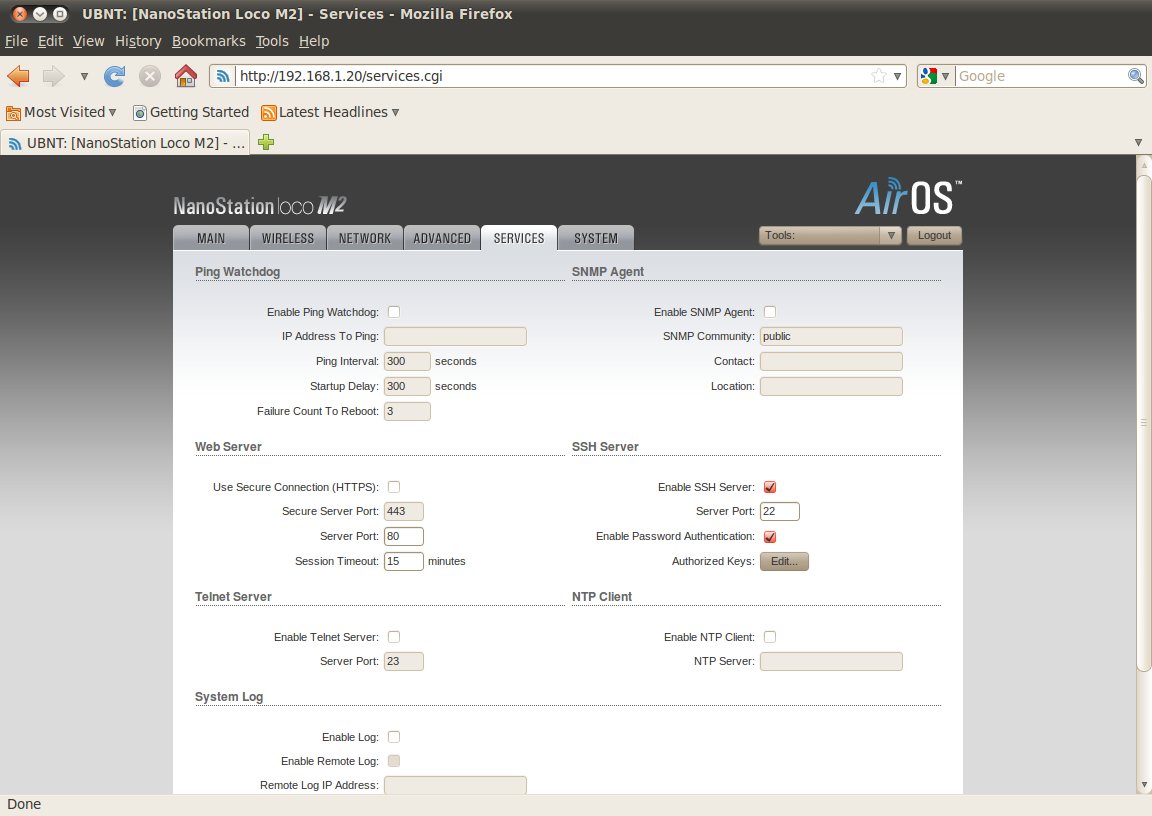Screen dimensions: 1152x816
Task: Enable the Ping Watchdog checkbox
Action: 394,312
